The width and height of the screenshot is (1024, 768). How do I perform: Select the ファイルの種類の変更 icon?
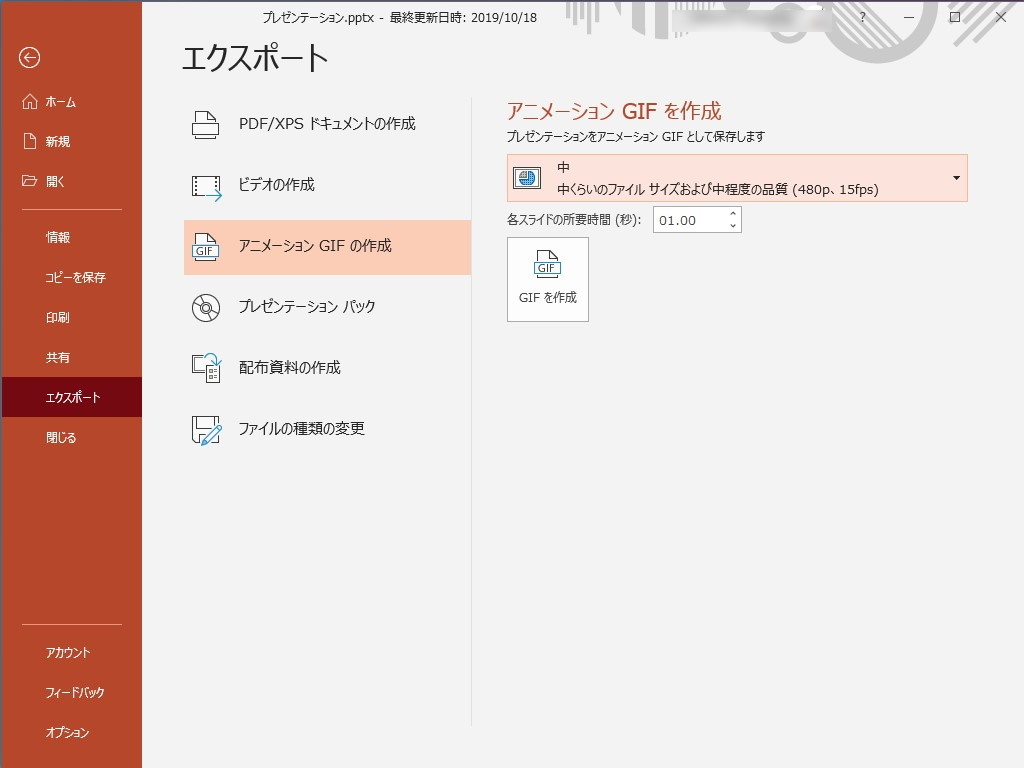point(205,429)
